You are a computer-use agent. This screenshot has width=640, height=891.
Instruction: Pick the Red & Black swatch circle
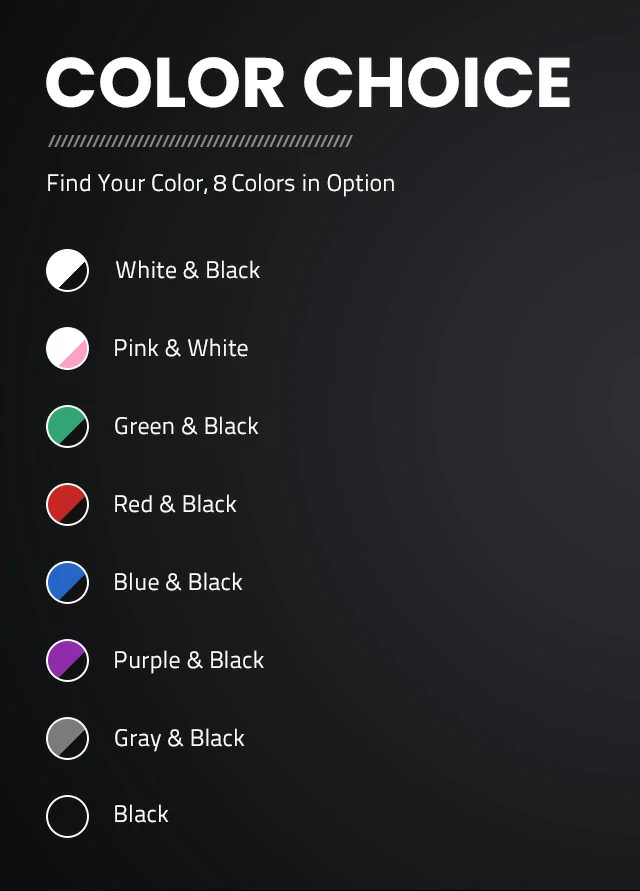point(67,504)
